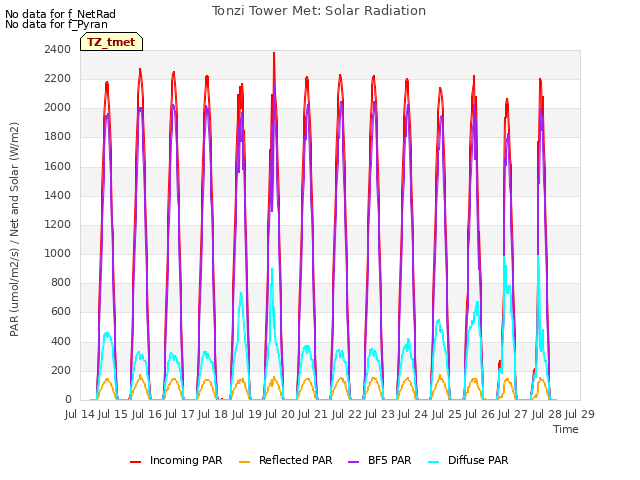Click the 1200 y-axis tick label
This screenshot has width=640, height=480.
click(x=58, y=224)
